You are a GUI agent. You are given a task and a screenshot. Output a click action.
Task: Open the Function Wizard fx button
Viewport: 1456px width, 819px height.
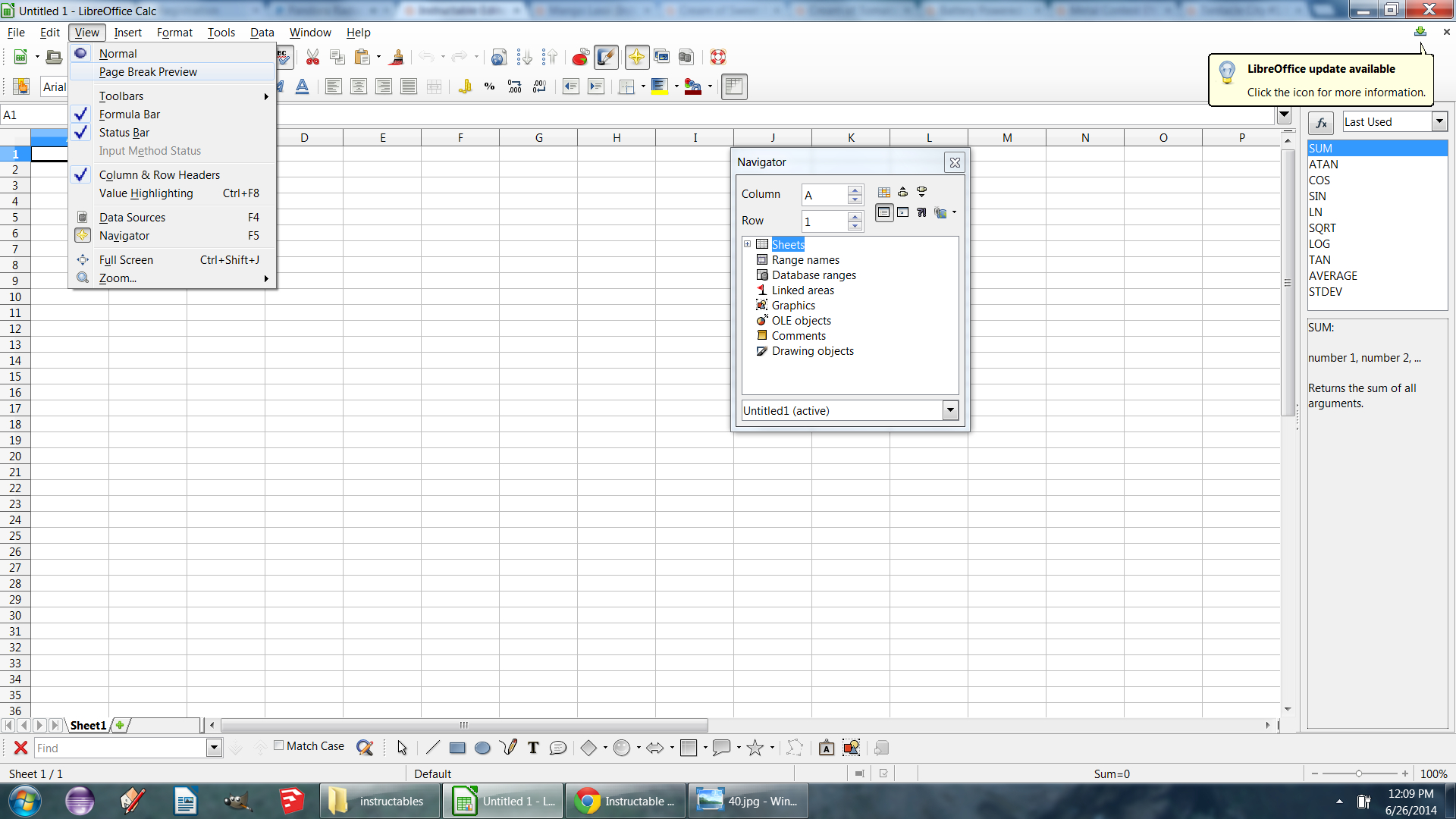tap(1321, 123)
